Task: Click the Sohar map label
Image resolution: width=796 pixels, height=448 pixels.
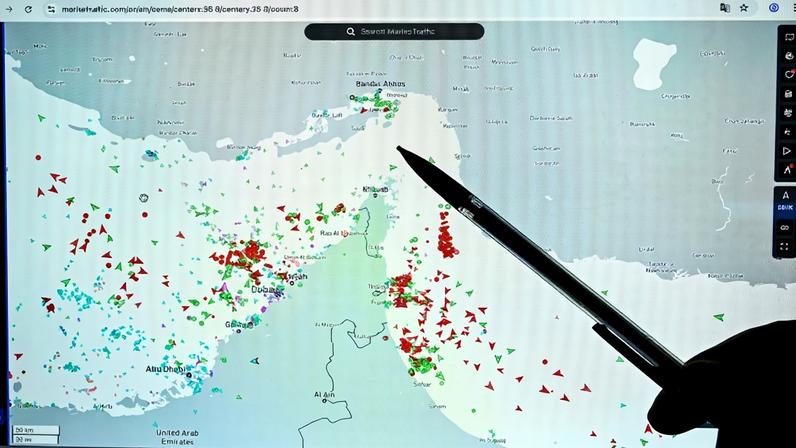Action: (x=422, y=385)
